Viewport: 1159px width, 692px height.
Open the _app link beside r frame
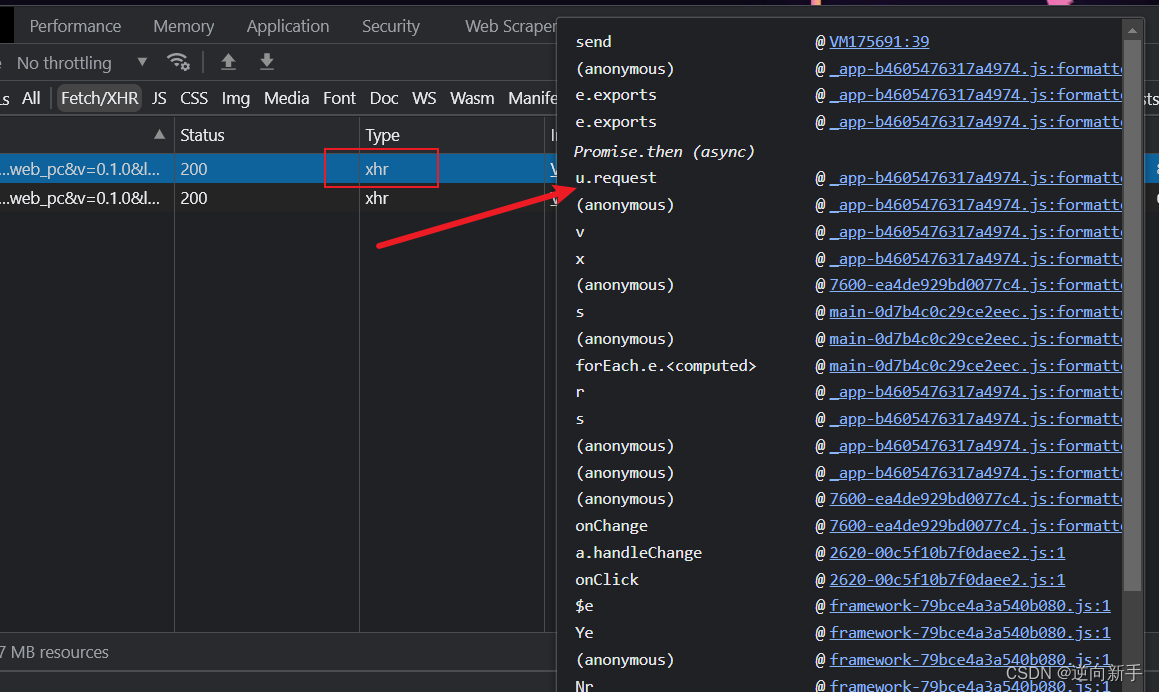[975, 392]
